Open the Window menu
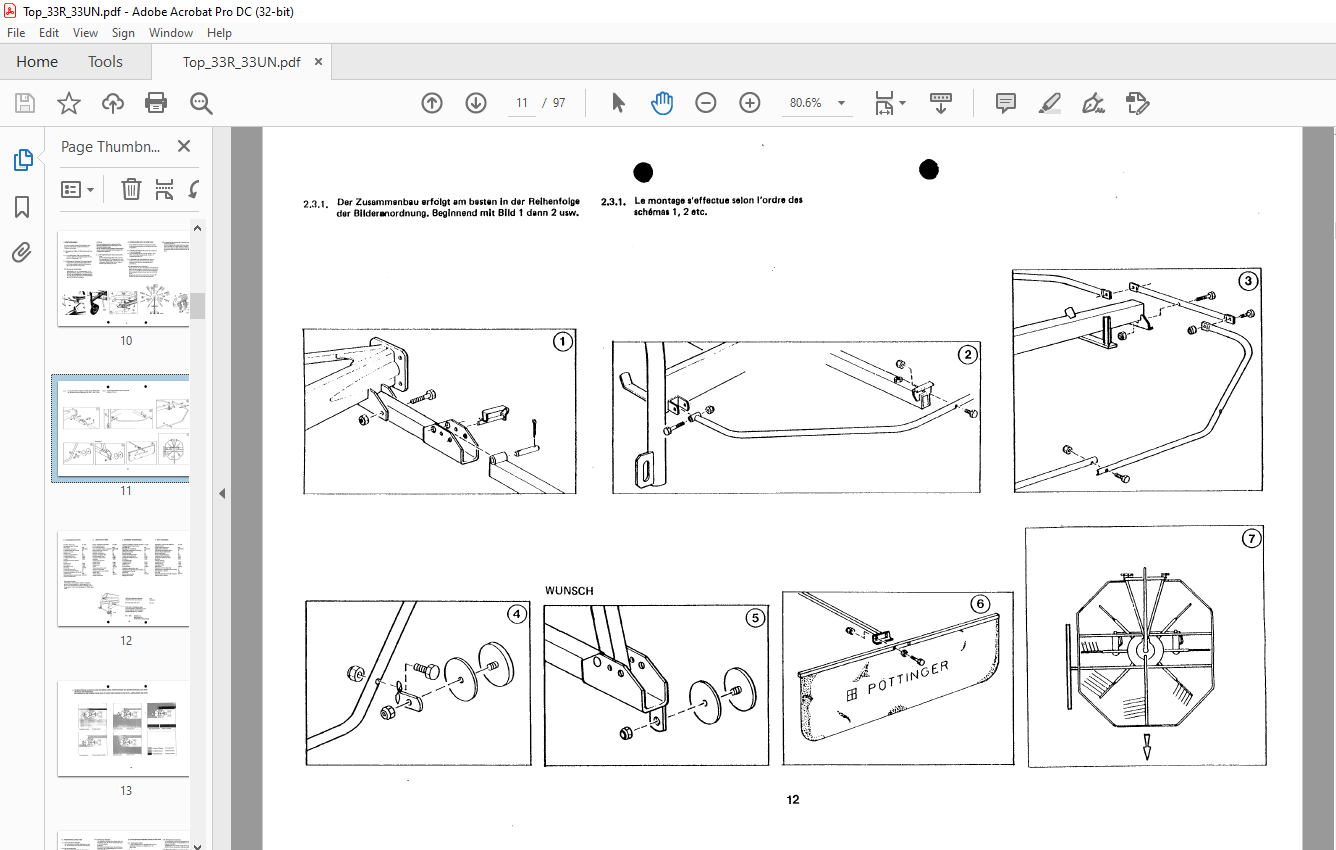1336x850 pixels. coord(171,33)
